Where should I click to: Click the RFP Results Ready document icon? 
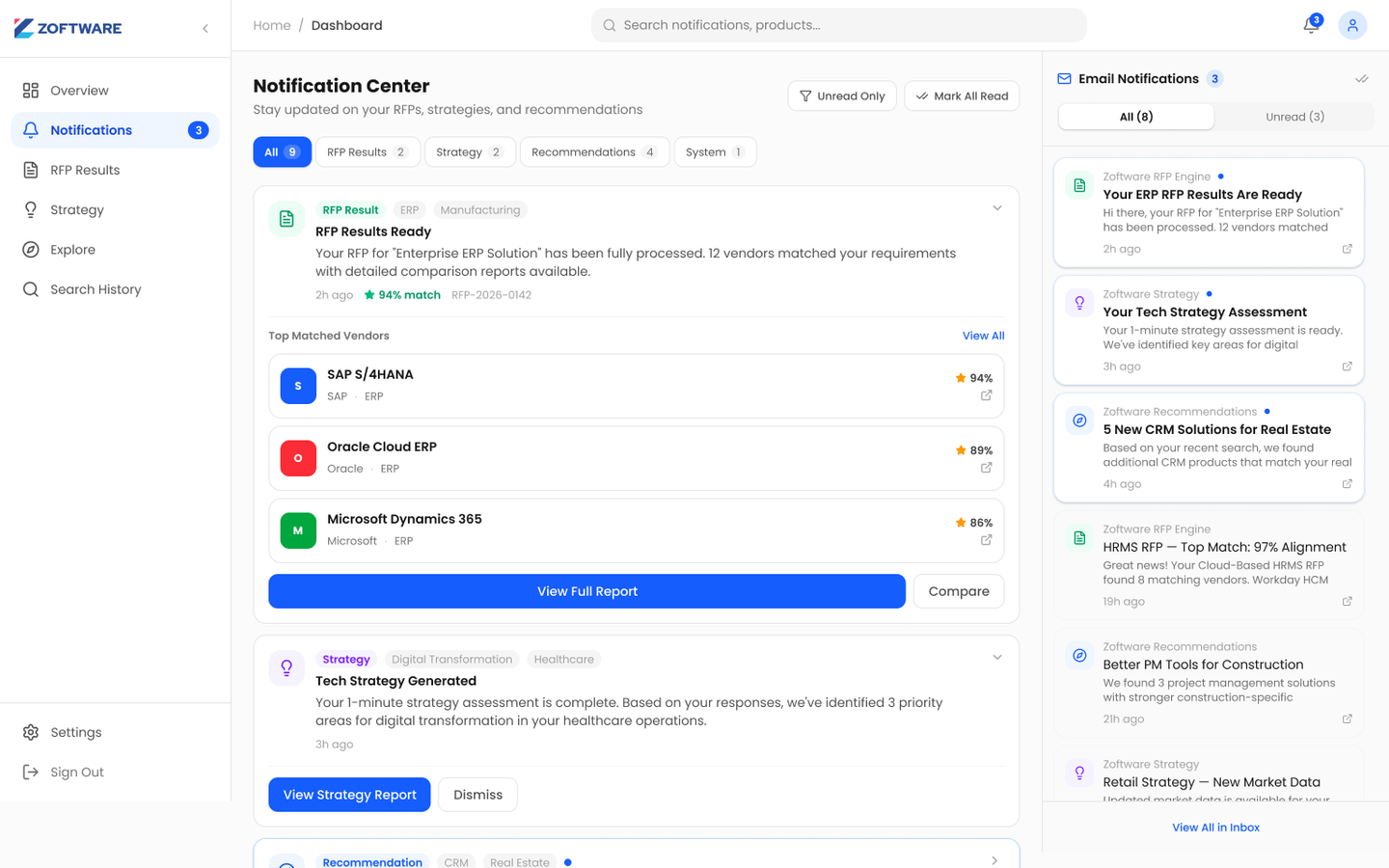(286, 219)
